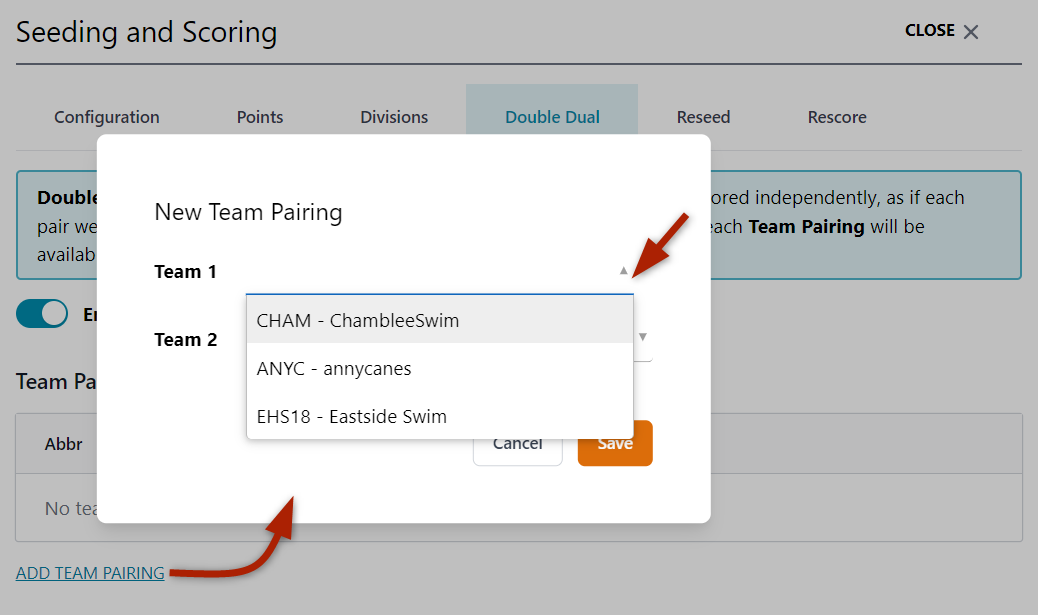Click the X icon next to CLOSE
Viewport: 1038px width, 615px height.
tap(971, 31)
